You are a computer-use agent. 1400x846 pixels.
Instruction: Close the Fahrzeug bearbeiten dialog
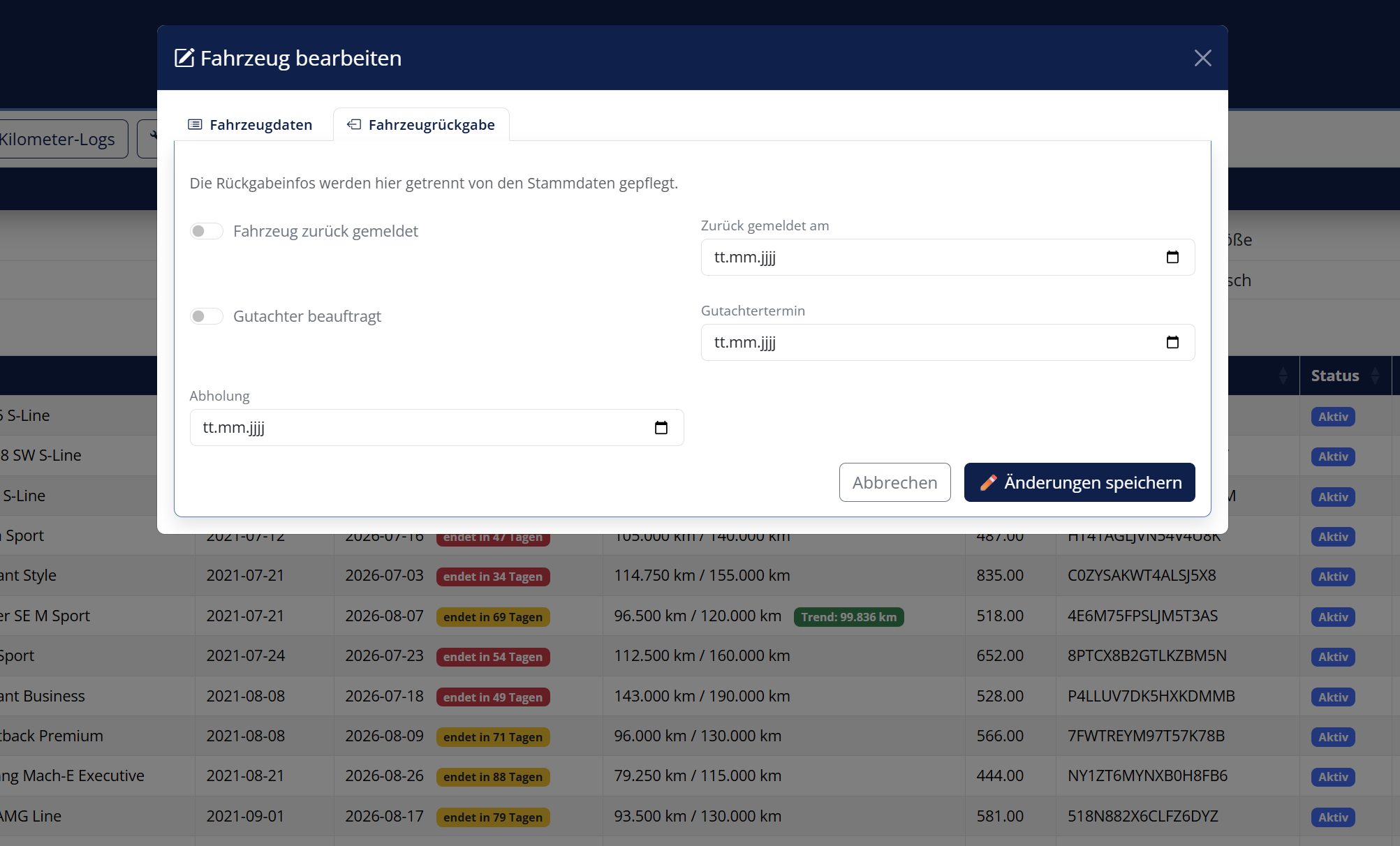pyautogui.click(x=1202, y=58)
